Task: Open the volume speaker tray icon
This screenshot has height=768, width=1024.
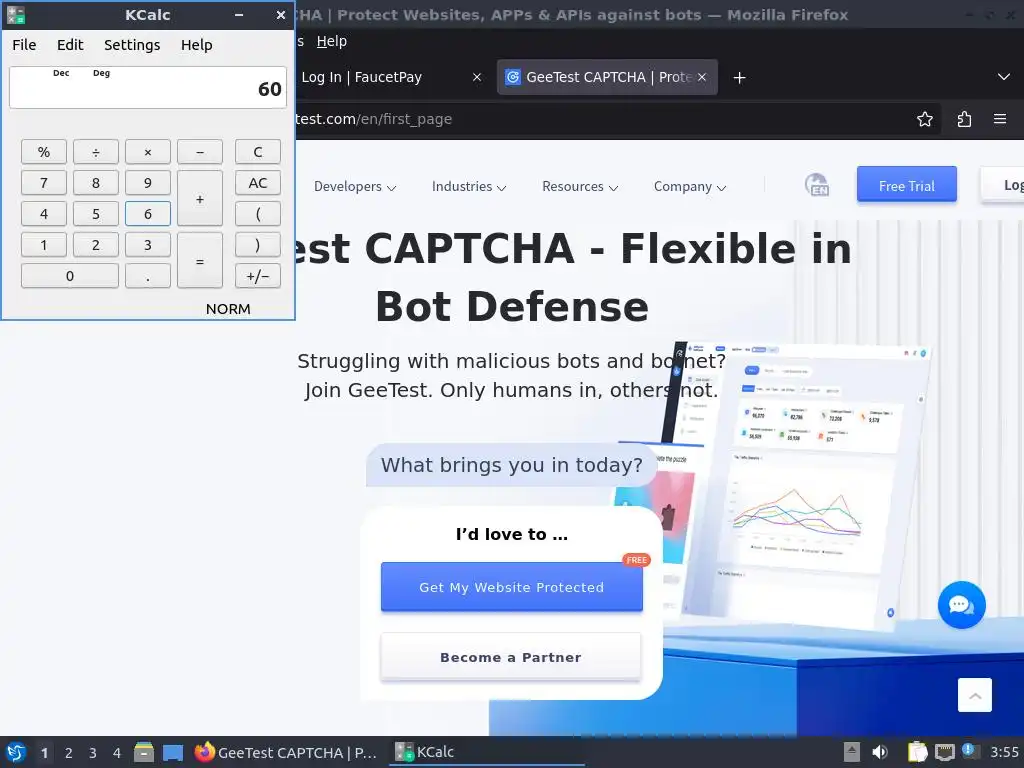Action: tap(880, 752)
